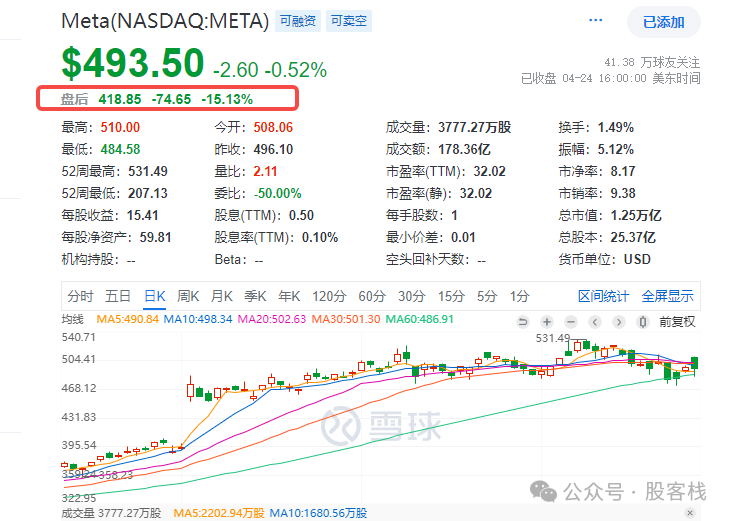Click the 最低 value 484.58
This screenshot has height=521, width=730.
click(120, 149)
